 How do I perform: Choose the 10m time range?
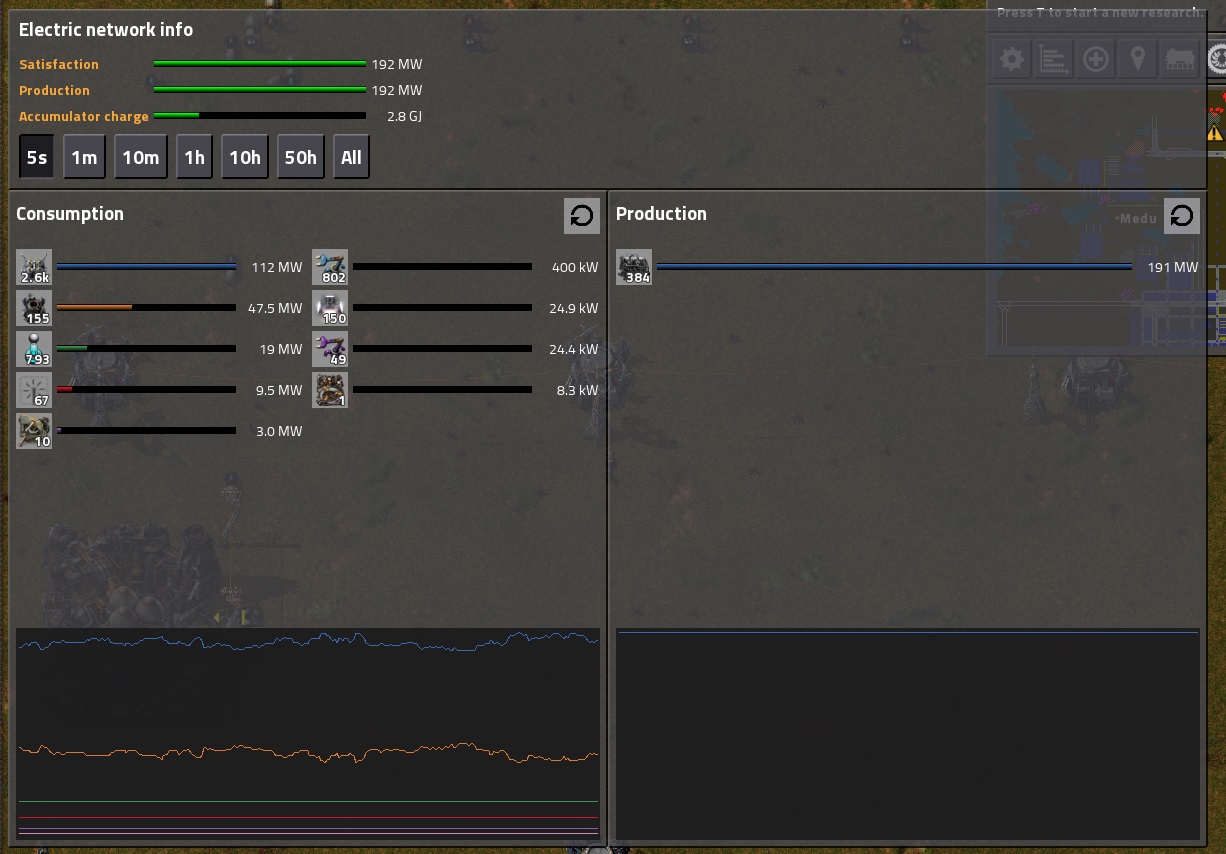point(141,158)
